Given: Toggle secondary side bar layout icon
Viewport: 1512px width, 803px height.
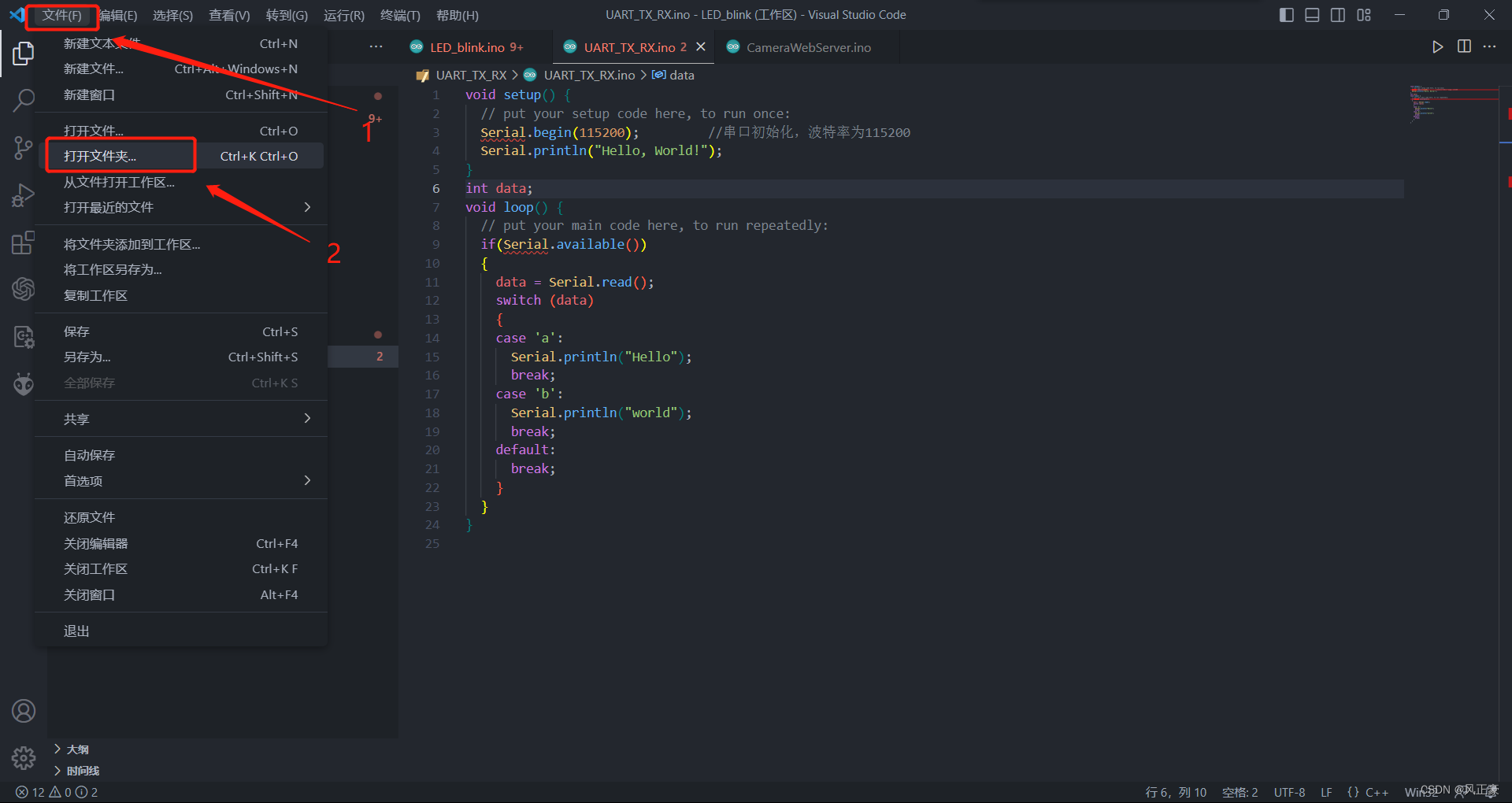Looking at the screenshot, I should coord(1338,15).
